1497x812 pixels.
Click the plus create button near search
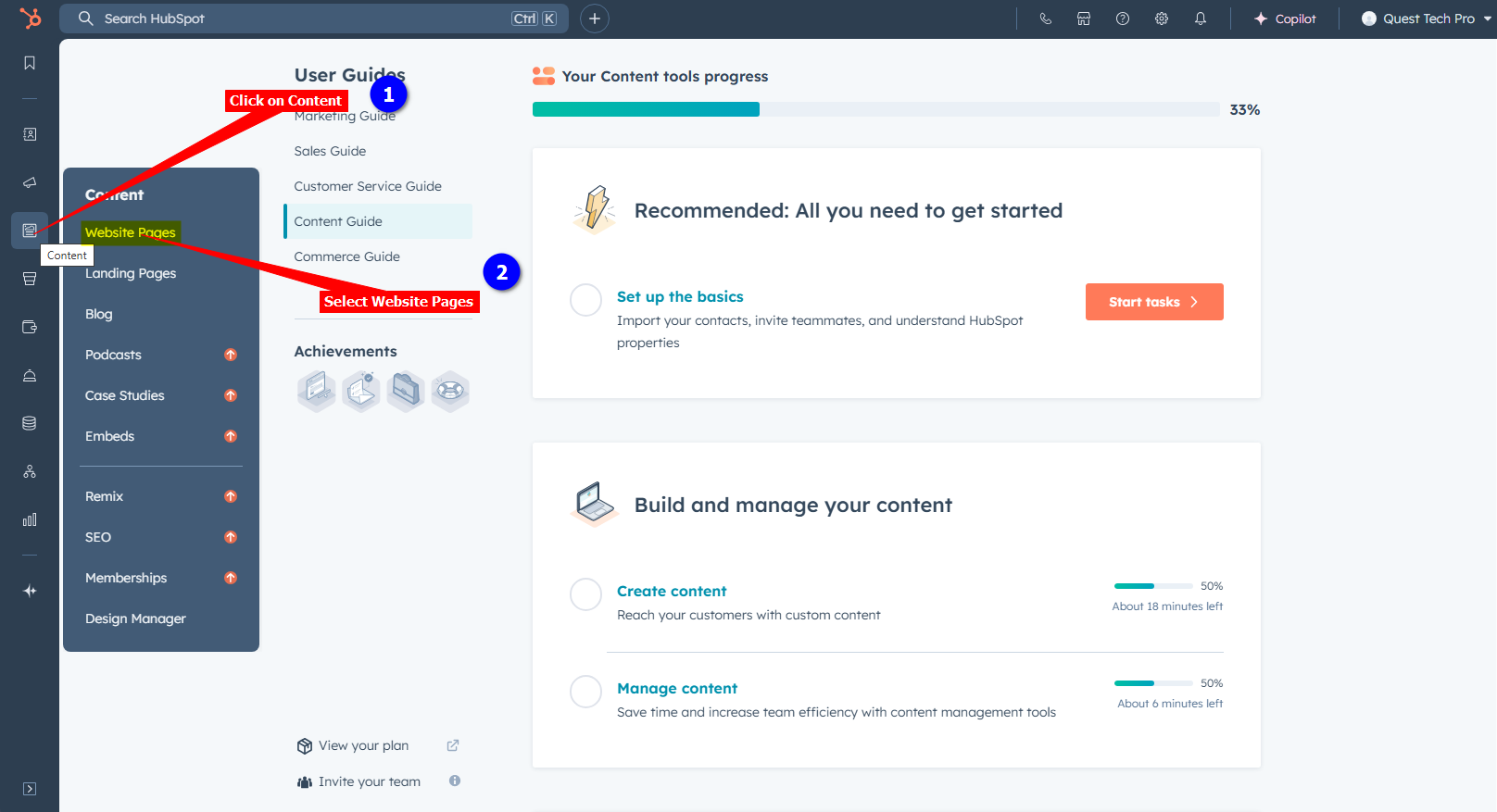pyautogui.click(x=595, y=19)
